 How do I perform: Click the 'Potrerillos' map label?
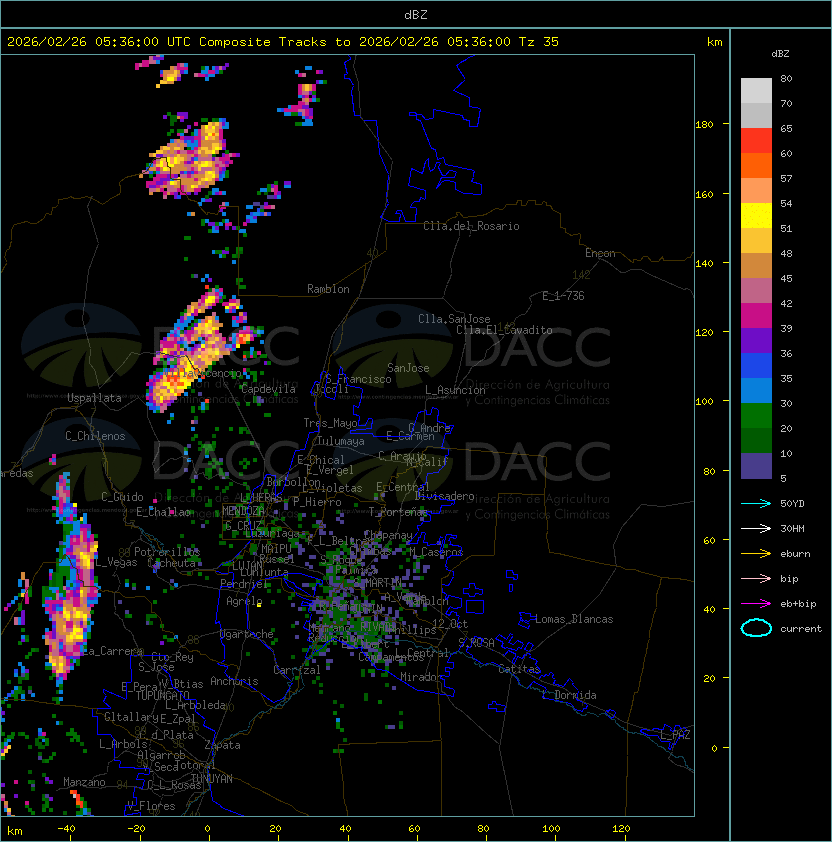tap(167, 551)
